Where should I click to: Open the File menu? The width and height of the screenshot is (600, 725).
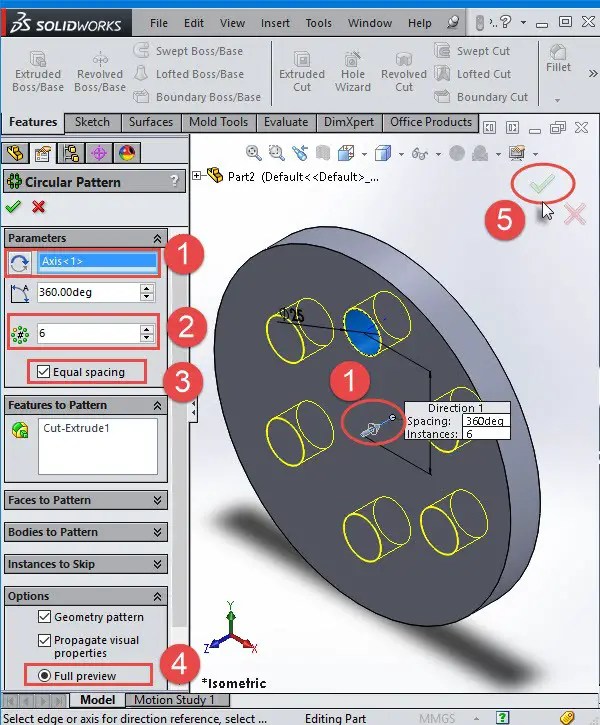pos(159,23)
